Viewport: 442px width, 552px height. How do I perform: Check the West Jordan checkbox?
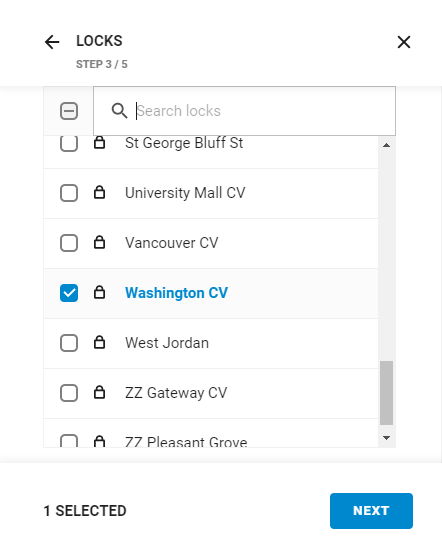tap(69, 343)
